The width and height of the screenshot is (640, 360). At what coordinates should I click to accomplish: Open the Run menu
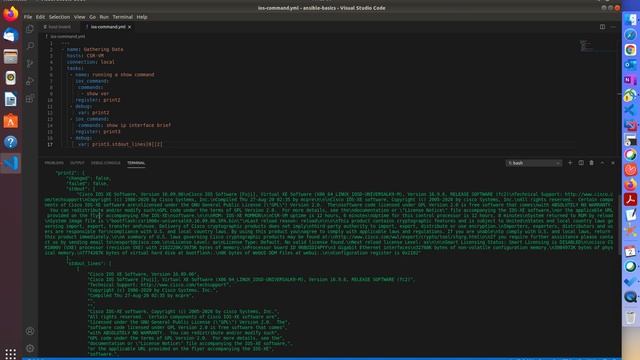click(x=104, y=17)
